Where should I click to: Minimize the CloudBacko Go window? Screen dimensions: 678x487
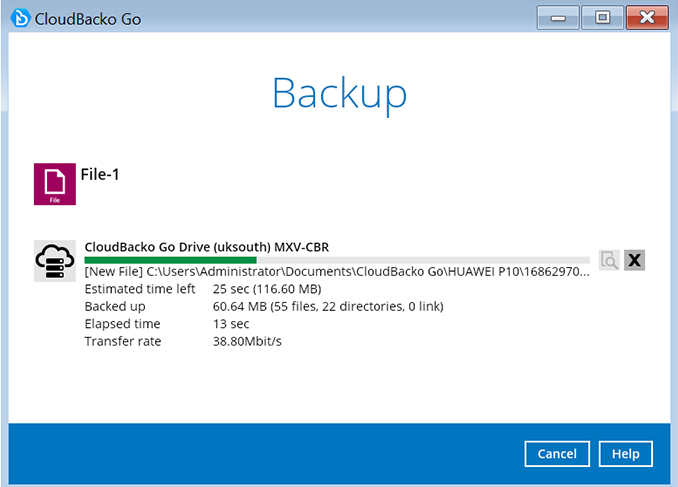558,17
